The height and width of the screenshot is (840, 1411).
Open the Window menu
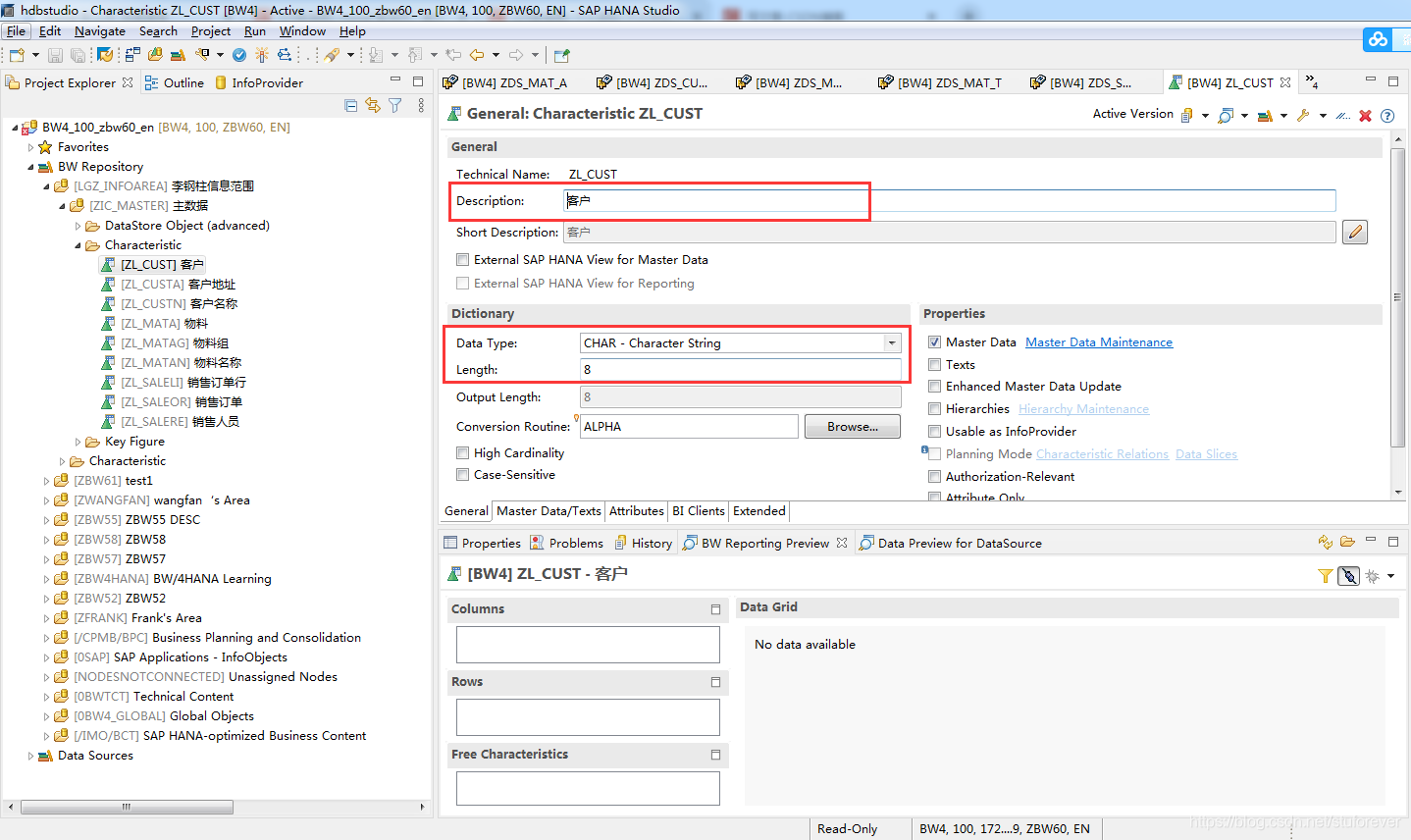tap(302, 31)
